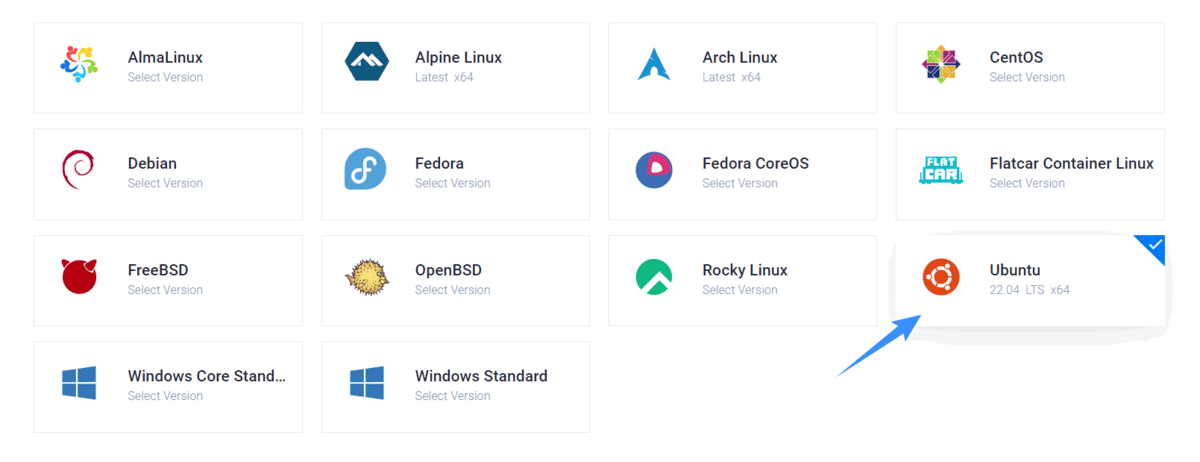
Task: Open FreeBSD Select Version dropdown
Action: [165, 290]
